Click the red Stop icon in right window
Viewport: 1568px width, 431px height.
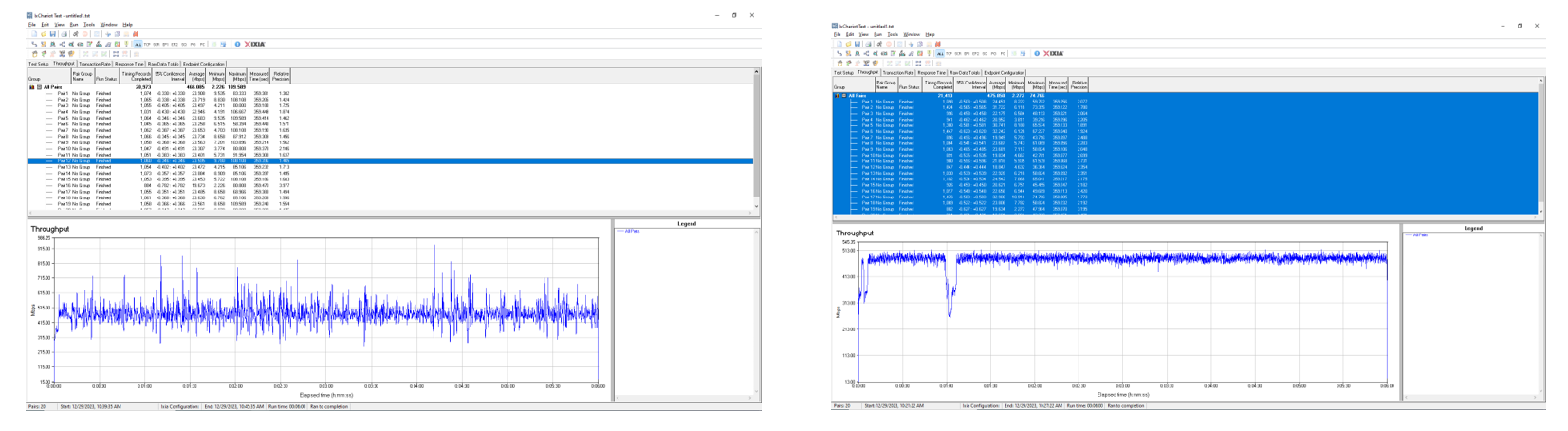[x=889, y=44]
